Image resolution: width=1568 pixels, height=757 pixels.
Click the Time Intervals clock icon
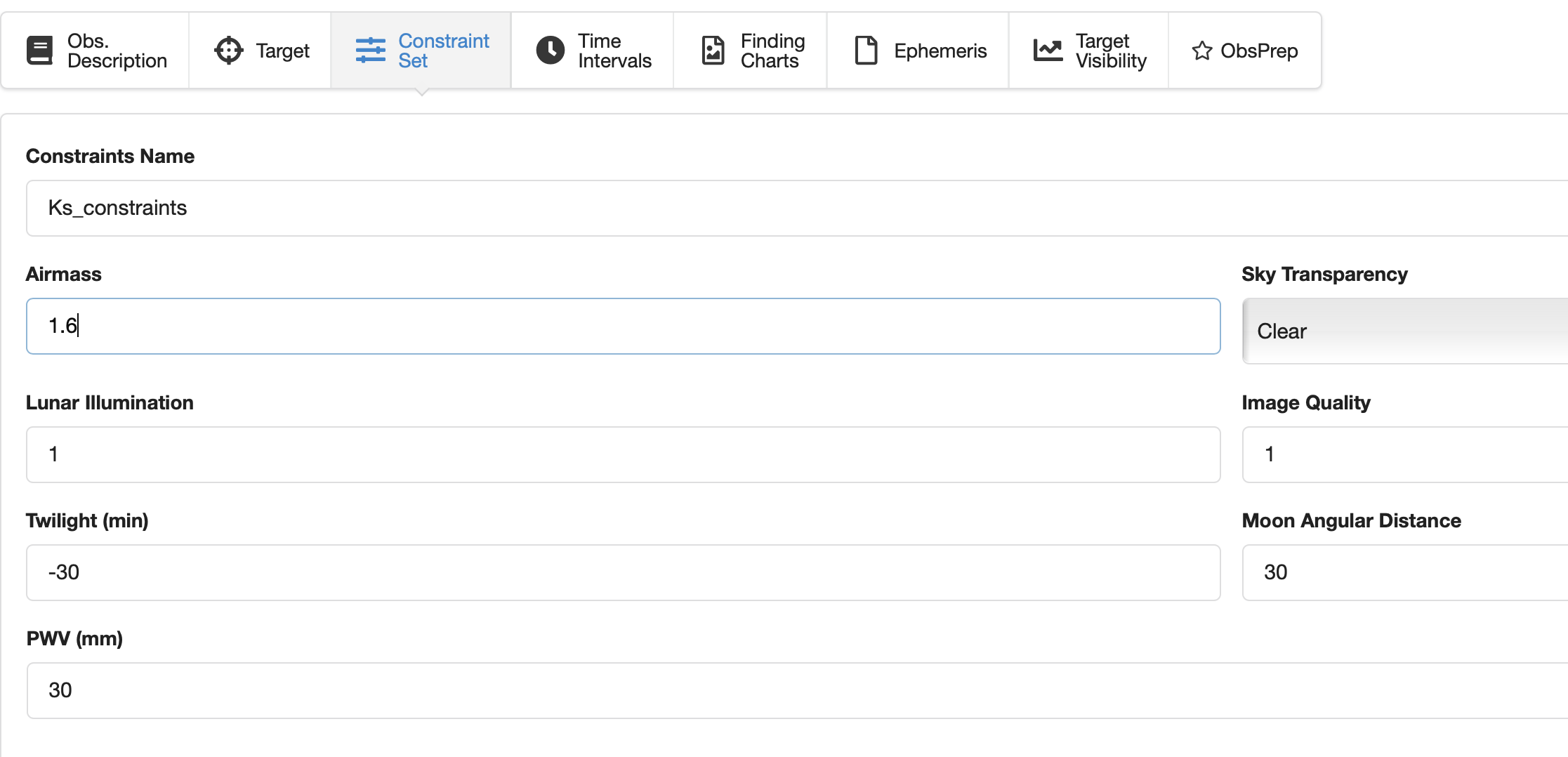tap(550, 51)
